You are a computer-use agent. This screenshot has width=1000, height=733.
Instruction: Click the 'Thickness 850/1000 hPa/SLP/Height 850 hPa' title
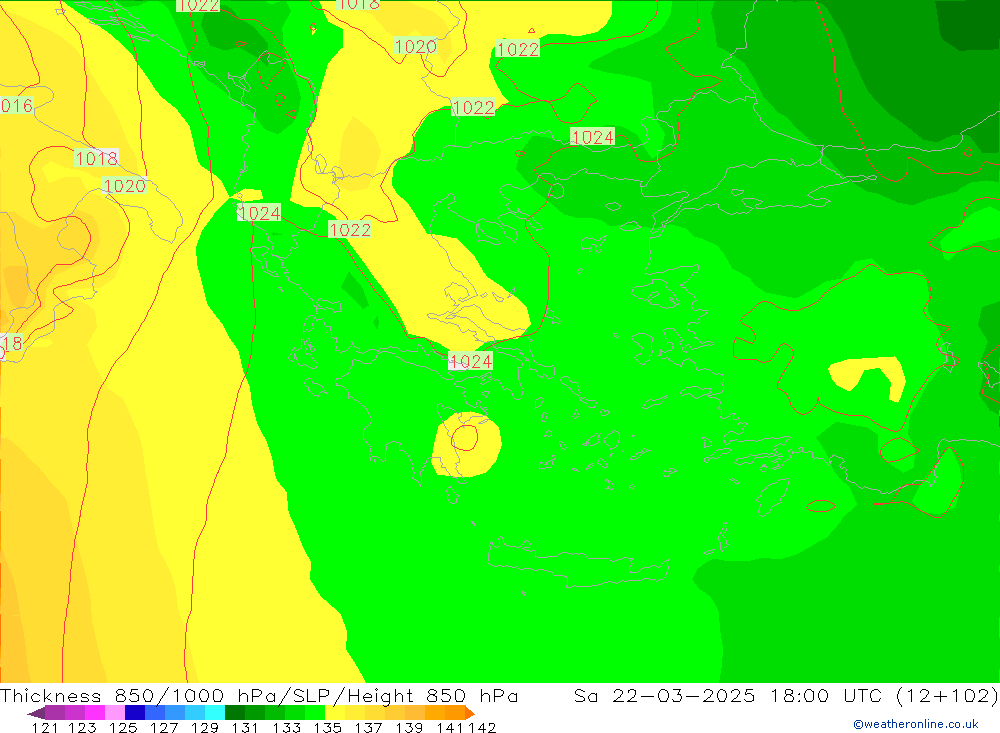259,695
